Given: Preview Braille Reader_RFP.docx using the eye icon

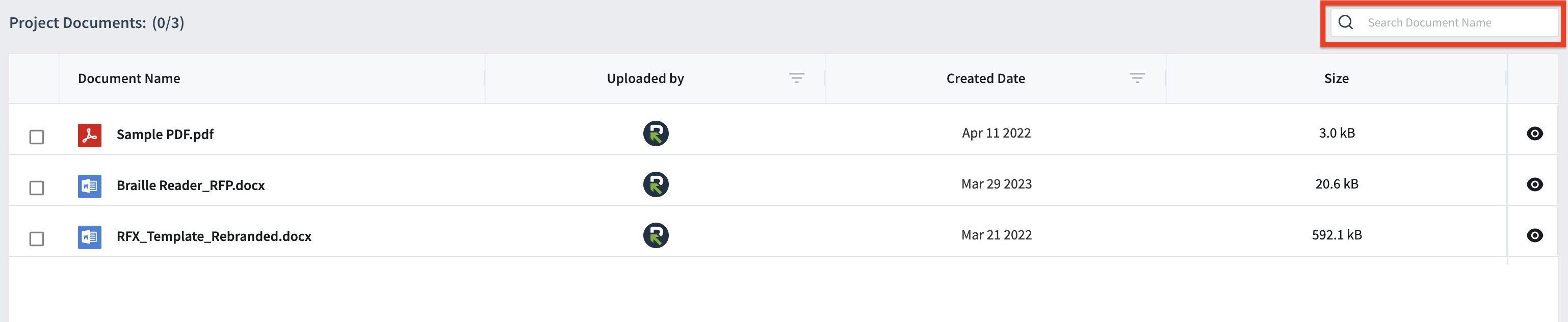Looking at the screenshot, I should click(1534, 184).
